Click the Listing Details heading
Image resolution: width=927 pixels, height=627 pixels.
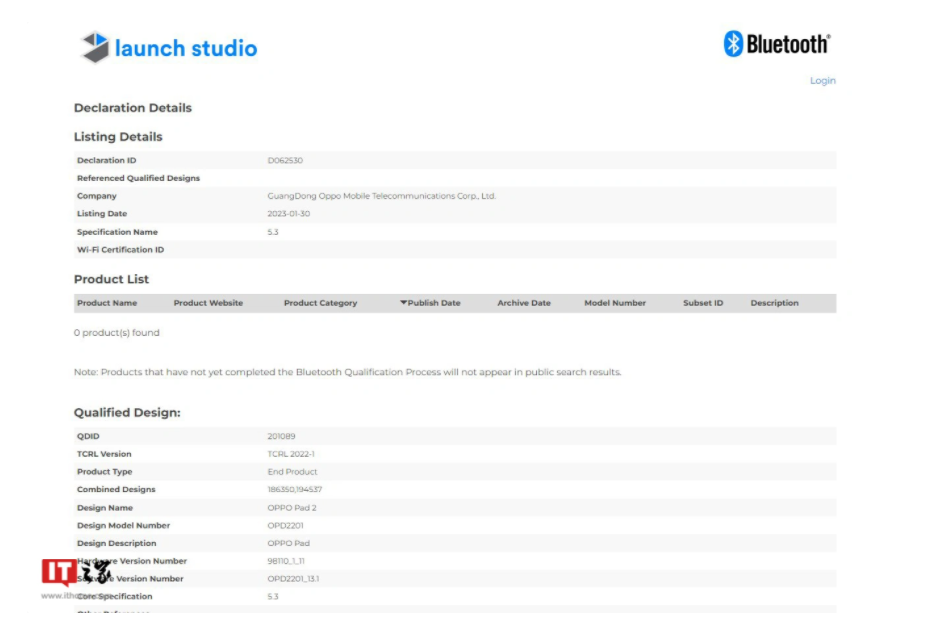pos(118,137)
